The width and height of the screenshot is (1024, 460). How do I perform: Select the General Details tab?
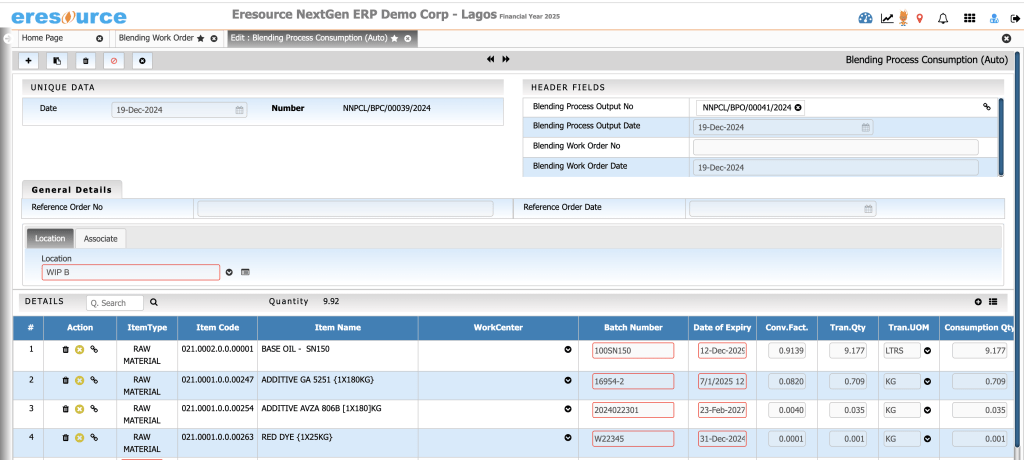pyautogui.click(x=72, y=189)
